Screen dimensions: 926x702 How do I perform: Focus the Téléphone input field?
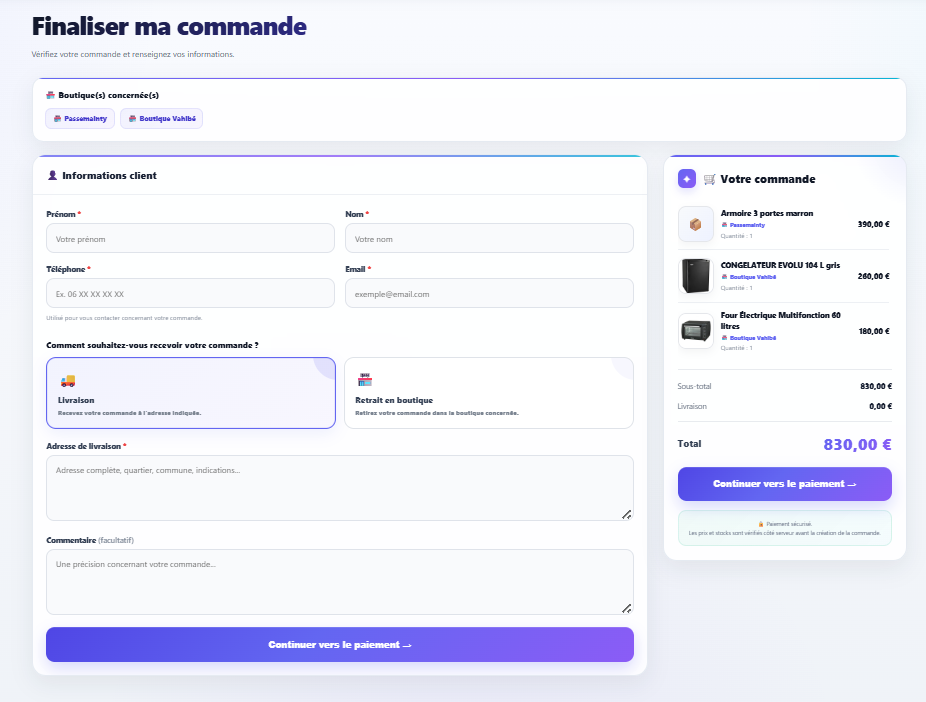[191, 293]
